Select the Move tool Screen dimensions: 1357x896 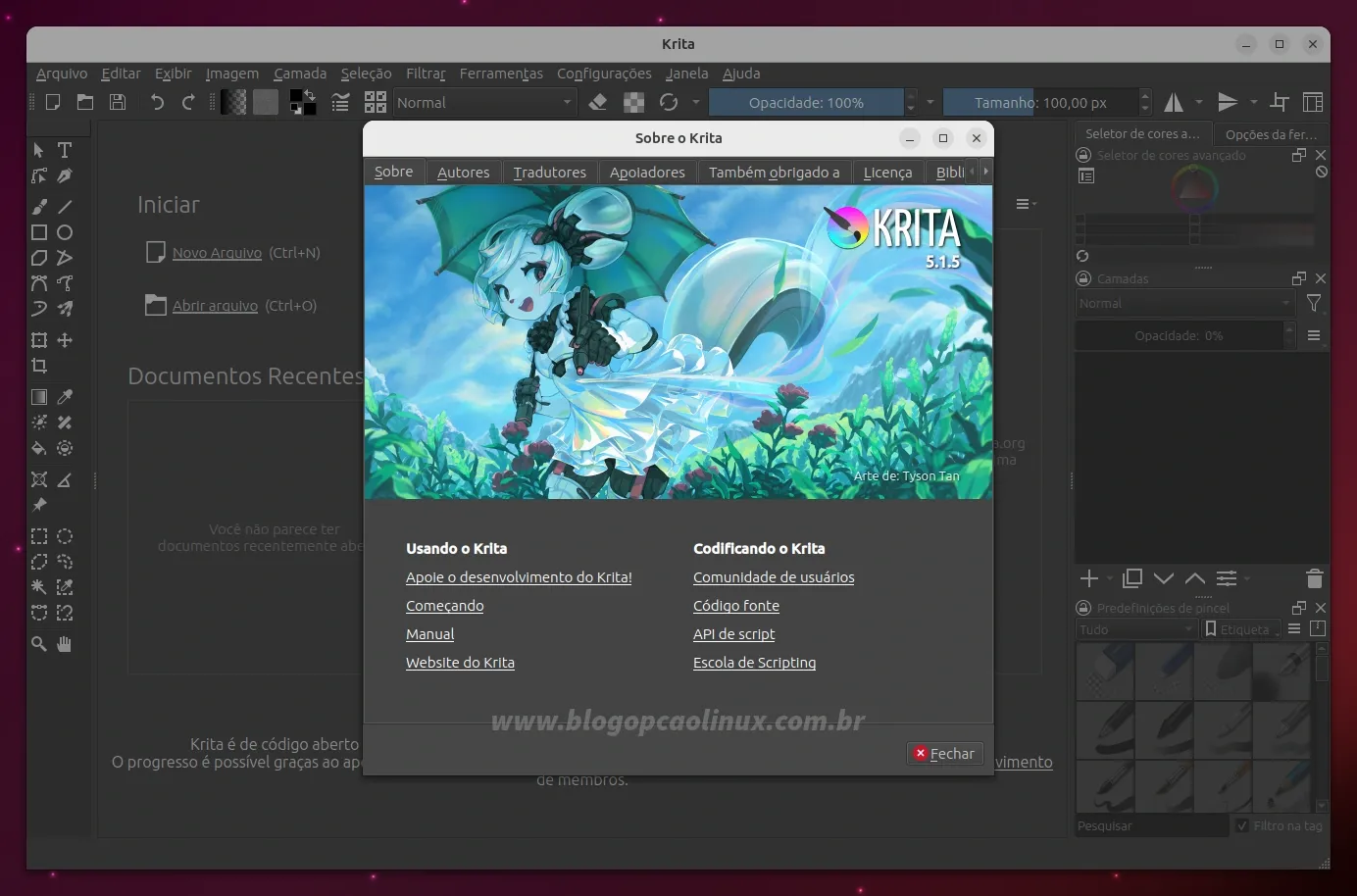pos(65,340)
